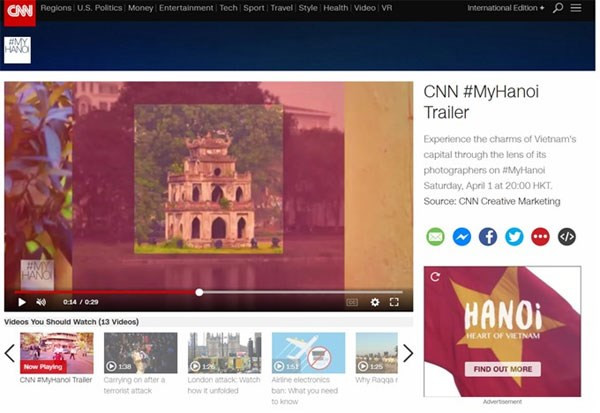
Task: Play the London attack video thumbnail
Action: [x=224, y=353]
